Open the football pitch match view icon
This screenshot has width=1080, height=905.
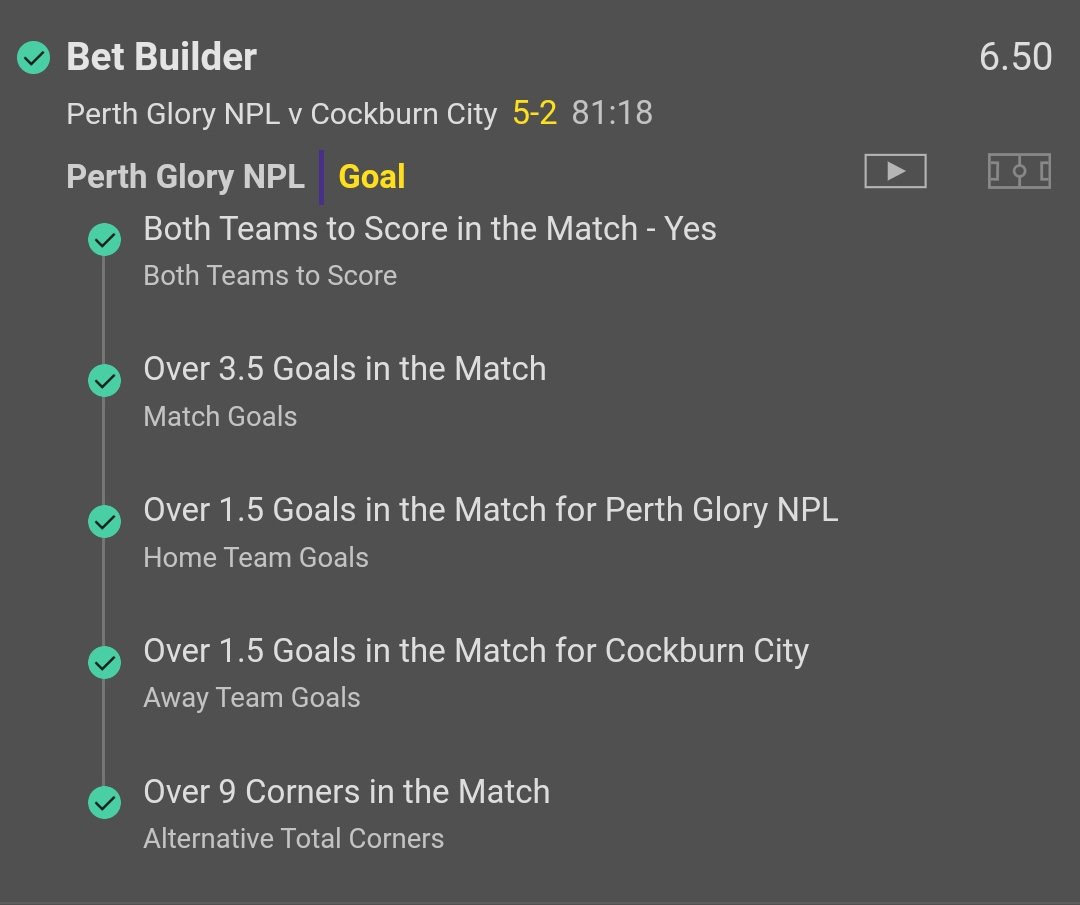point(1018,172)
